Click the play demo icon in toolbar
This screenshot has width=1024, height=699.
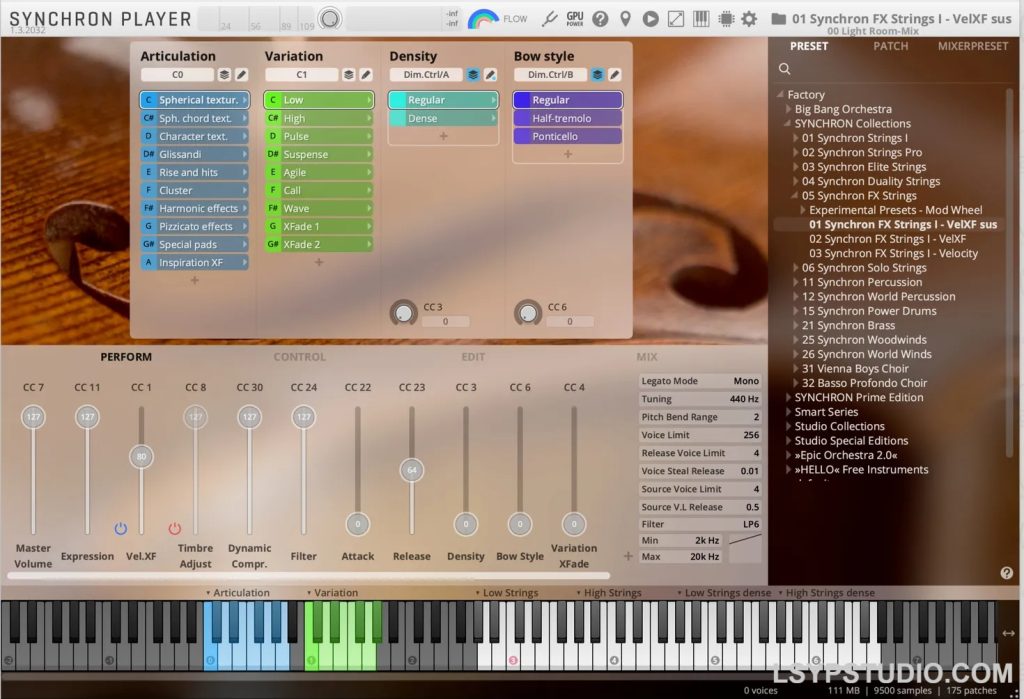[651, 18]
